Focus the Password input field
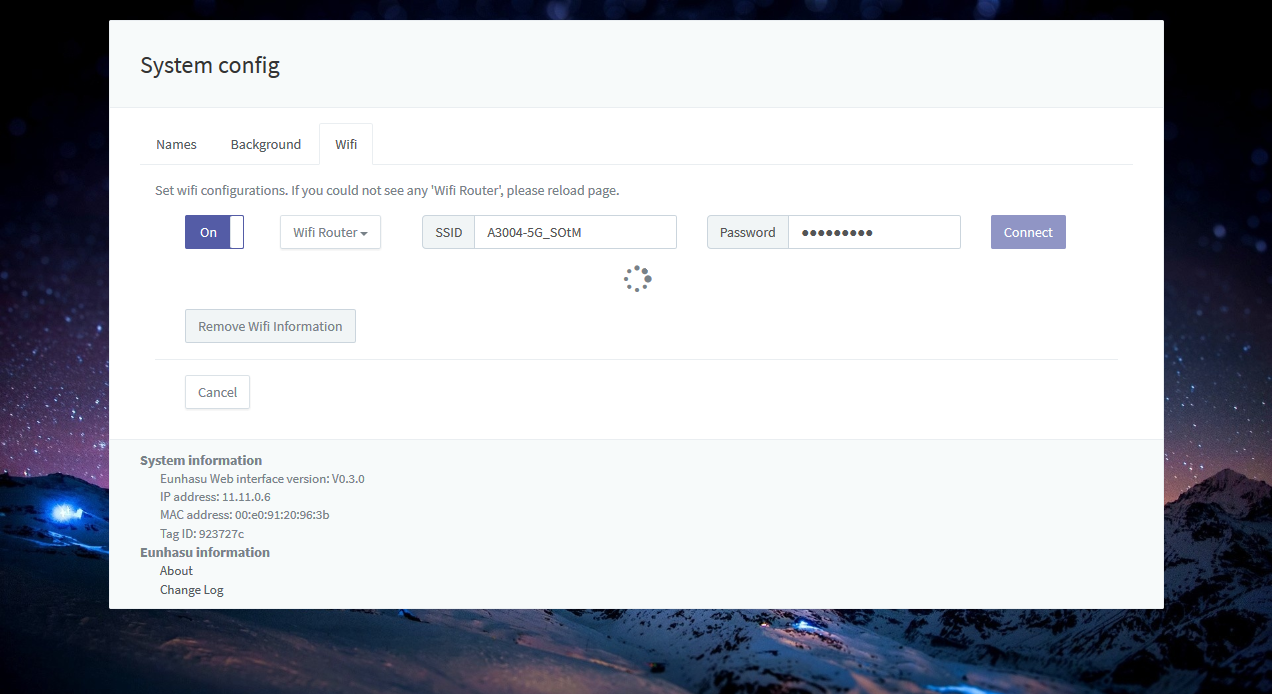This screenshot has height=694, width=1272. click(x=873, y=232)
